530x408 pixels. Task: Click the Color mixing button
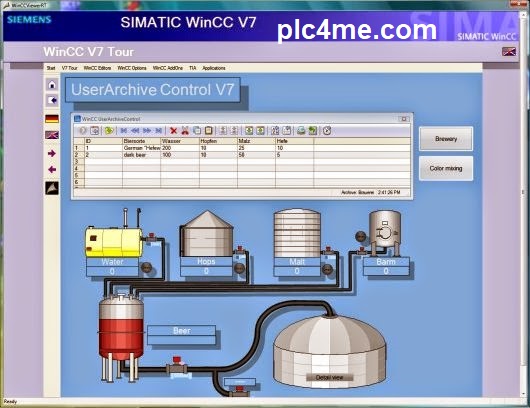(x=446, y=168)
